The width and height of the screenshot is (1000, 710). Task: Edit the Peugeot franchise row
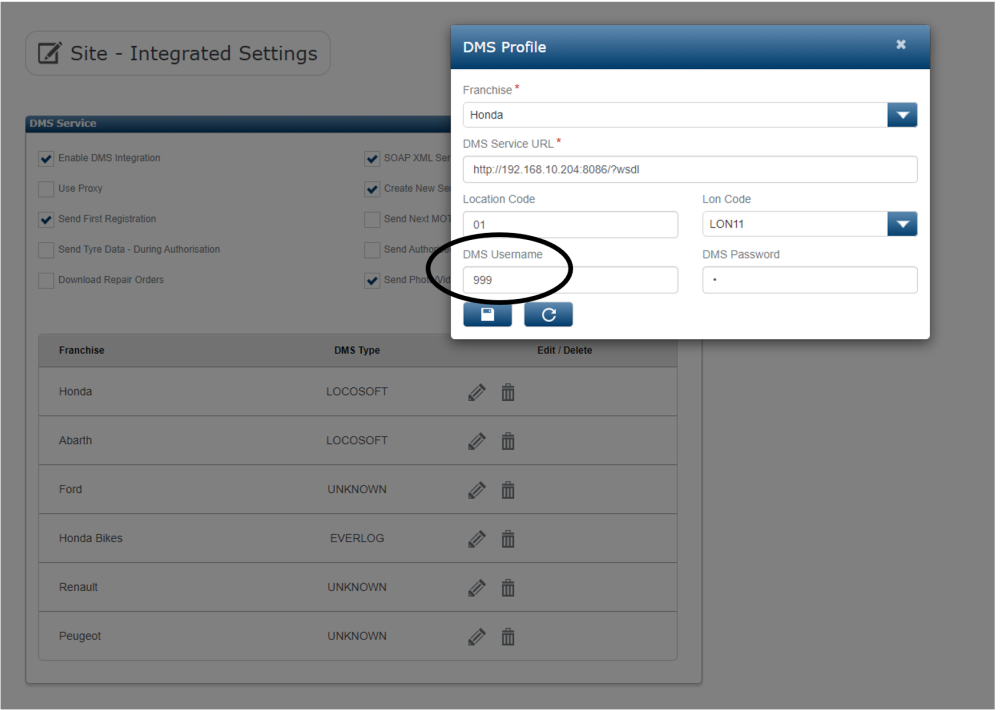(x=476, y=637)
